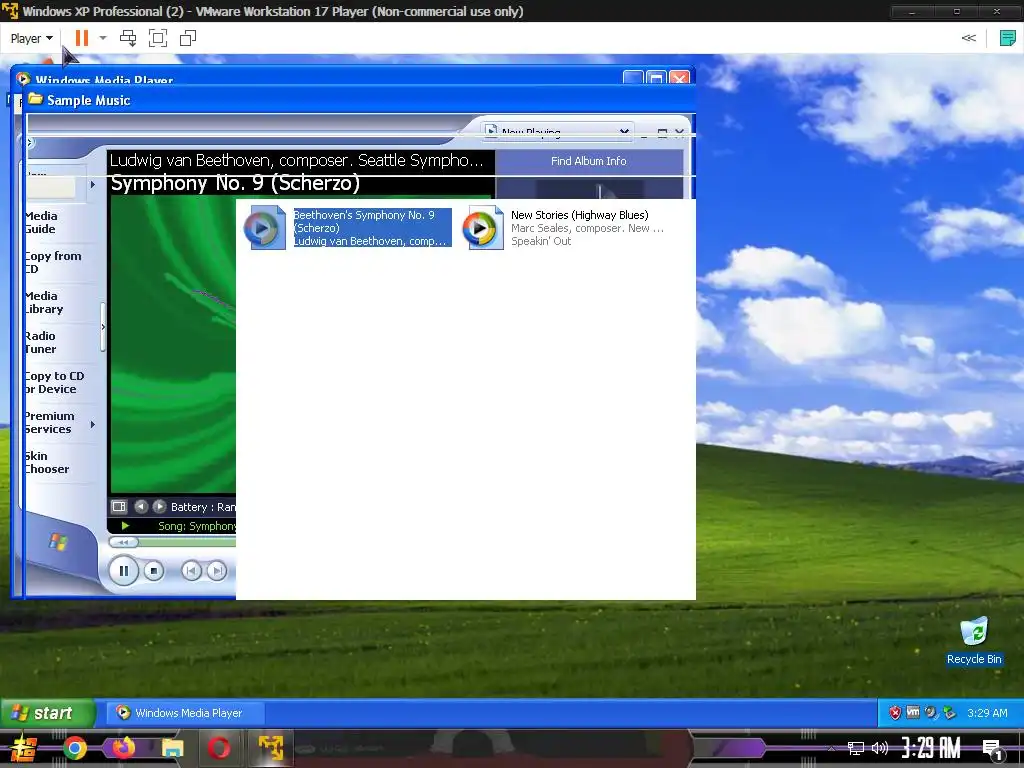Expand arrow beside the top sidebar tab
The image size is (1024, 768).
point(93,185)
